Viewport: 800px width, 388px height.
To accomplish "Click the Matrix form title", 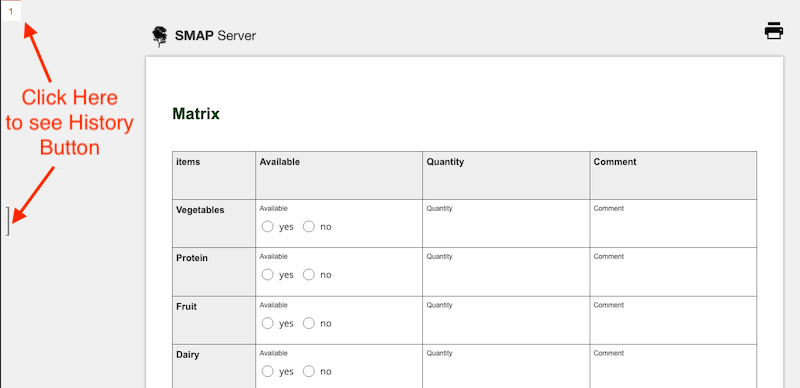I will coord(196,114).
